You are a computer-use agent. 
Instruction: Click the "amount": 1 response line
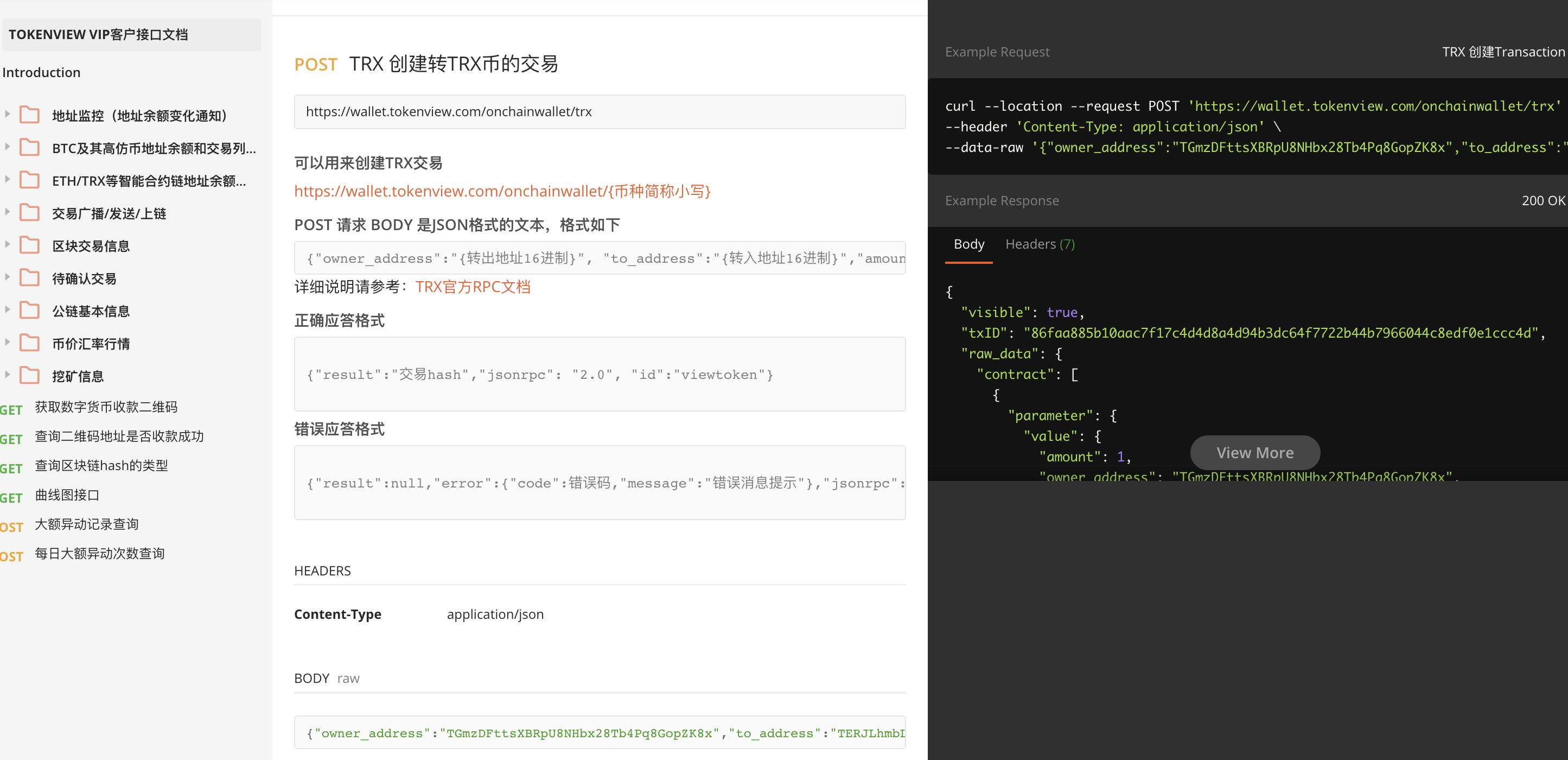point(1085,457)
